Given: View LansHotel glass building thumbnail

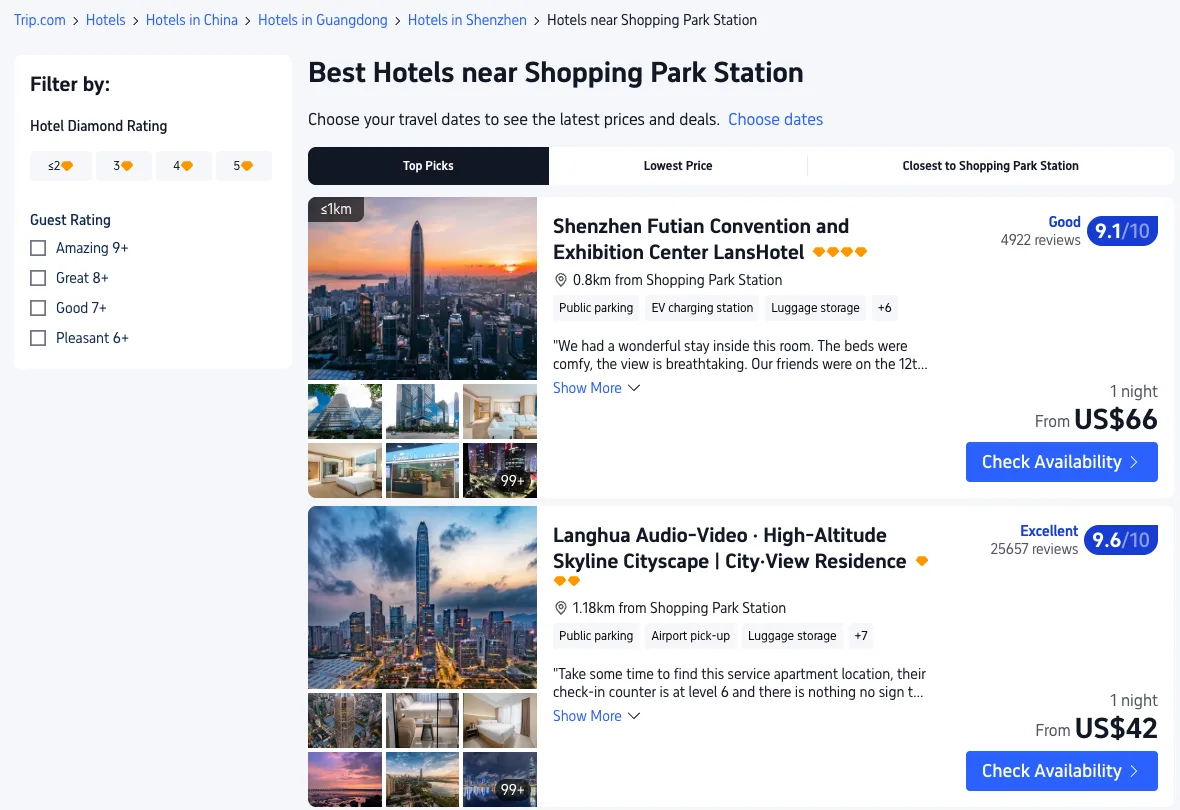Looking at the screenshot, I should pos(345,411).
